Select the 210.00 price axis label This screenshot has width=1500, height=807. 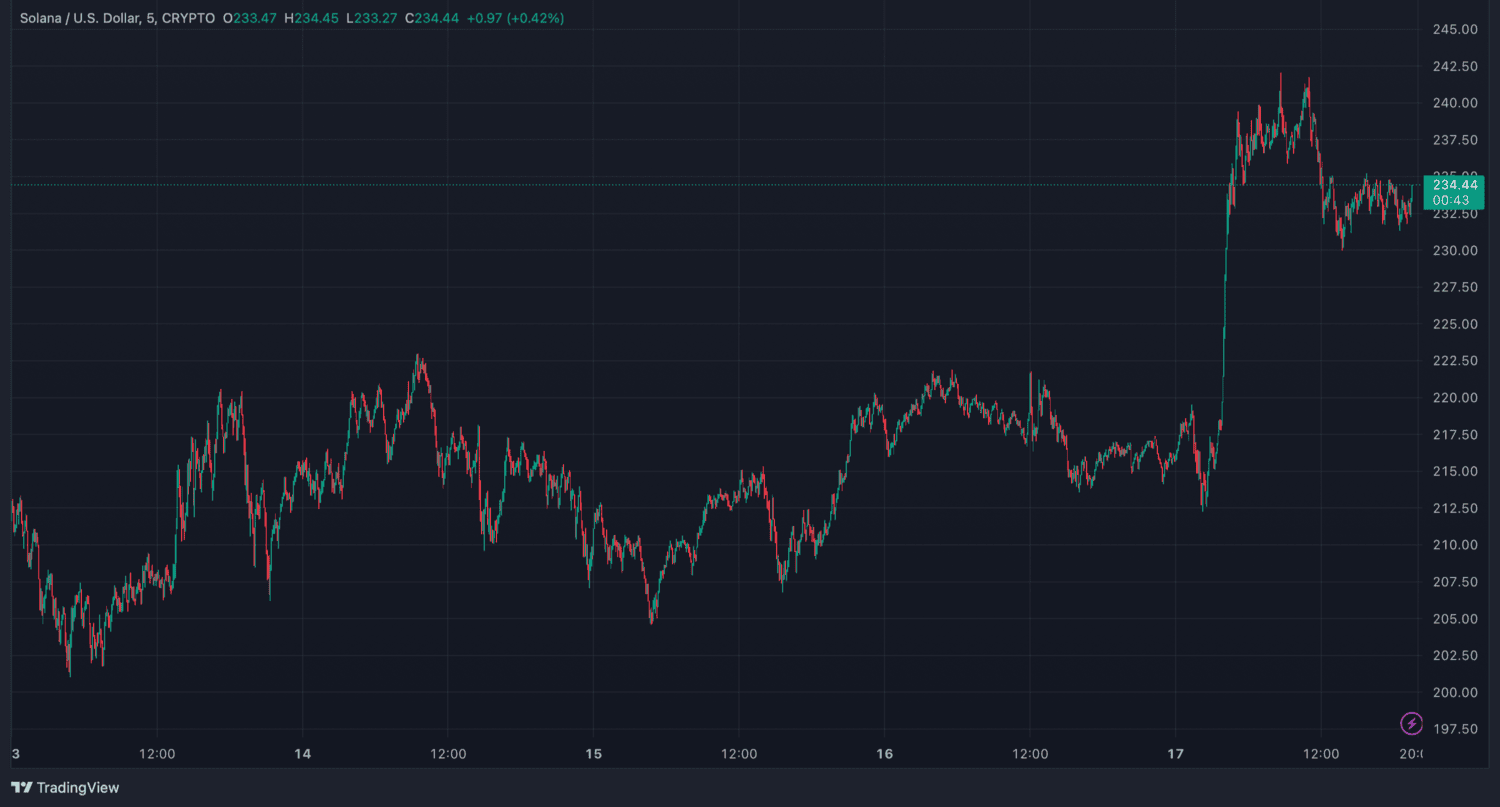tap(1455, 545)
